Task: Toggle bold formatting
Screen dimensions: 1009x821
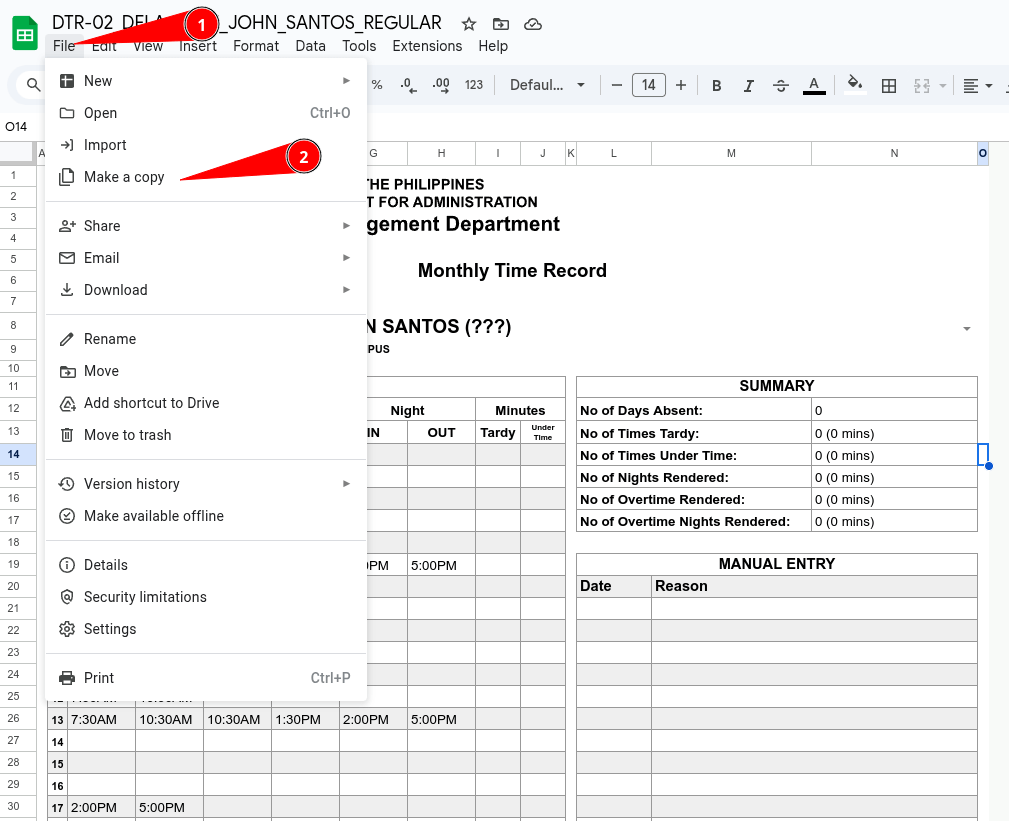Action: coord(716,86)
